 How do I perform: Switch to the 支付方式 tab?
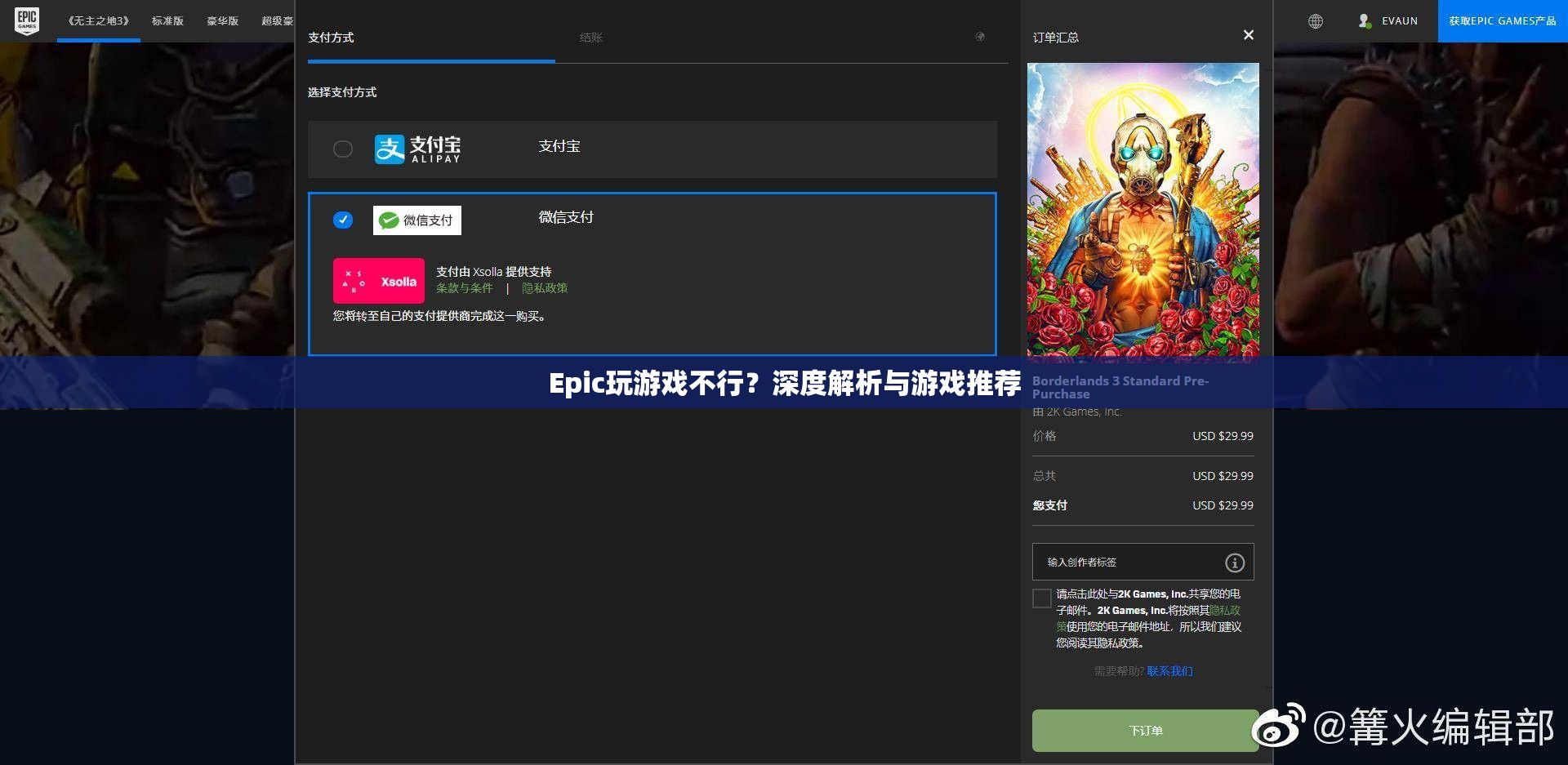click(331, 38)
